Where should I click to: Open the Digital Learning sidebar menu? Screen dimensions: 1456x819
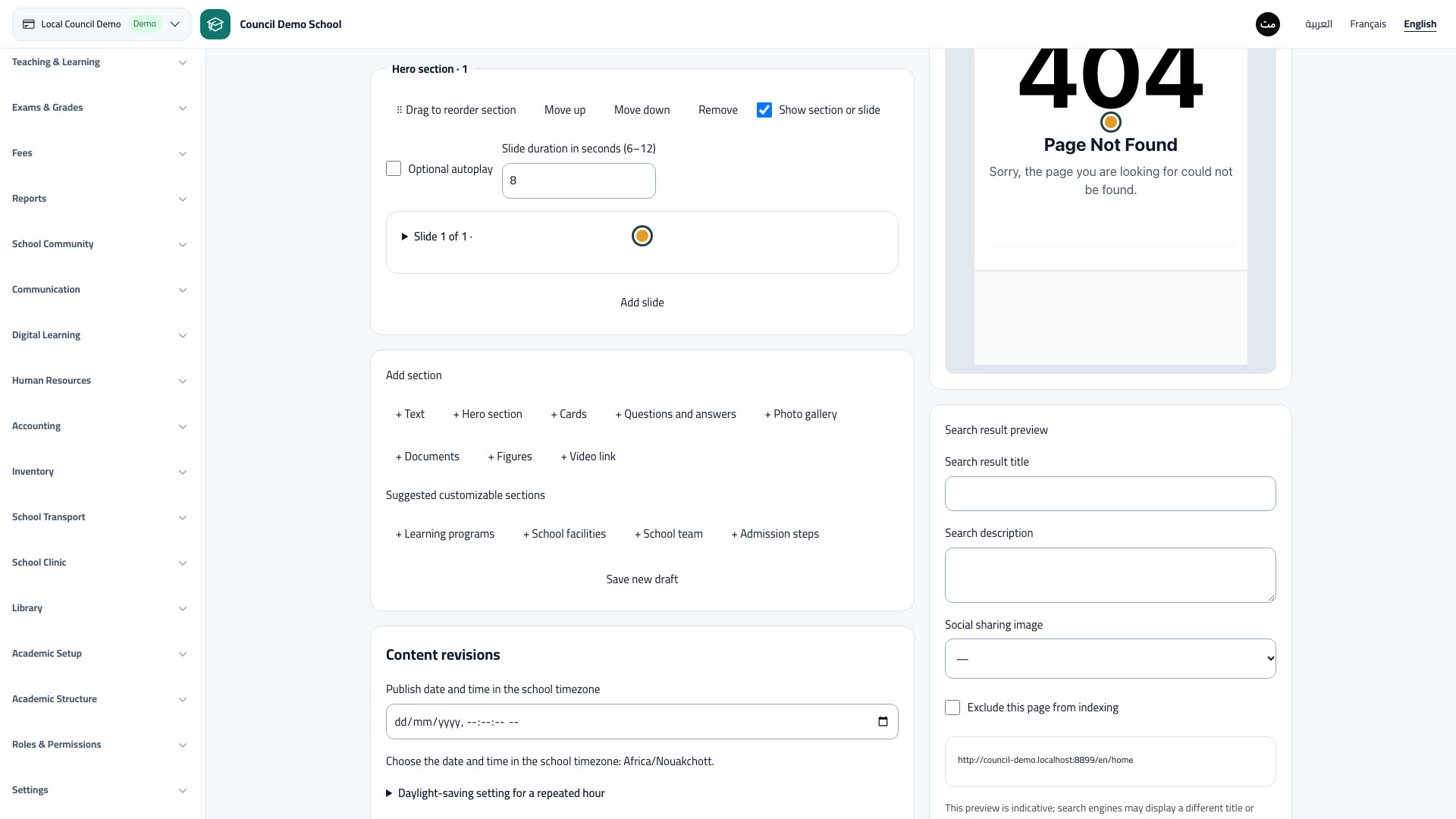(x=99, y=335)
